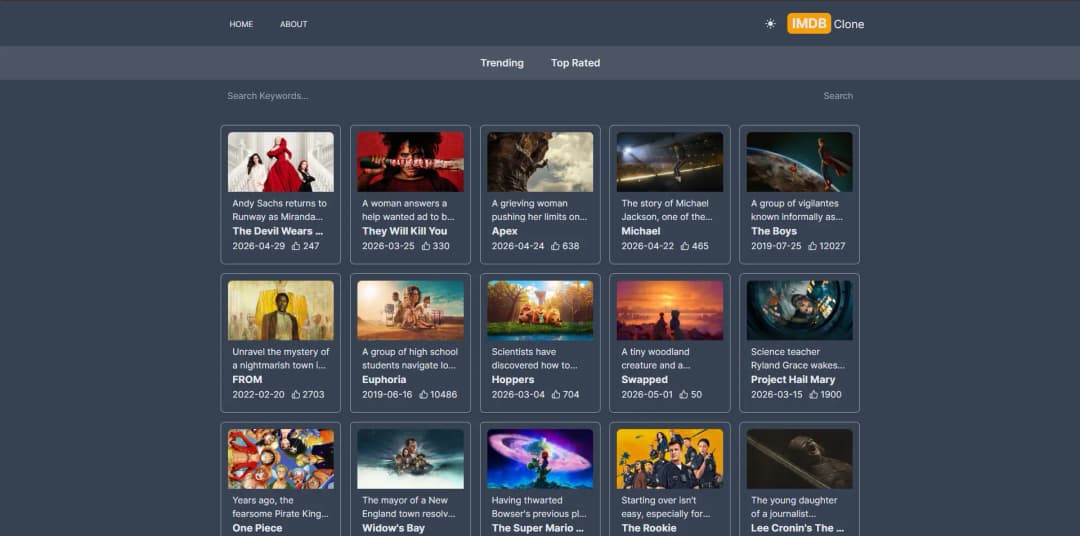Click the IMDB logo badge
This screenshot has height=536, width=1080.
pos(809,23)
